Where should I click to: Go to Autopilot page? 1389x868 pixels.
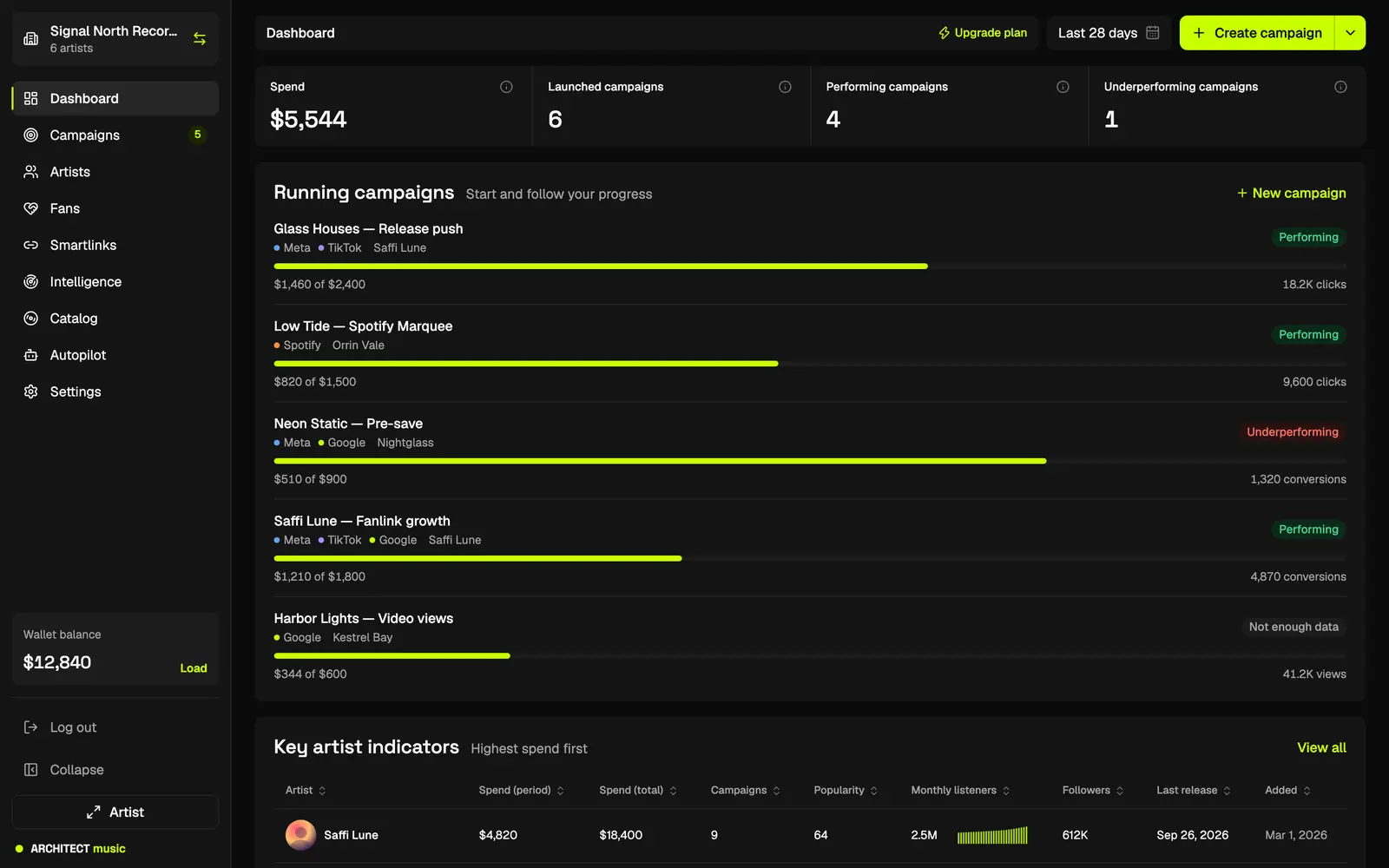tap(115, 355)
